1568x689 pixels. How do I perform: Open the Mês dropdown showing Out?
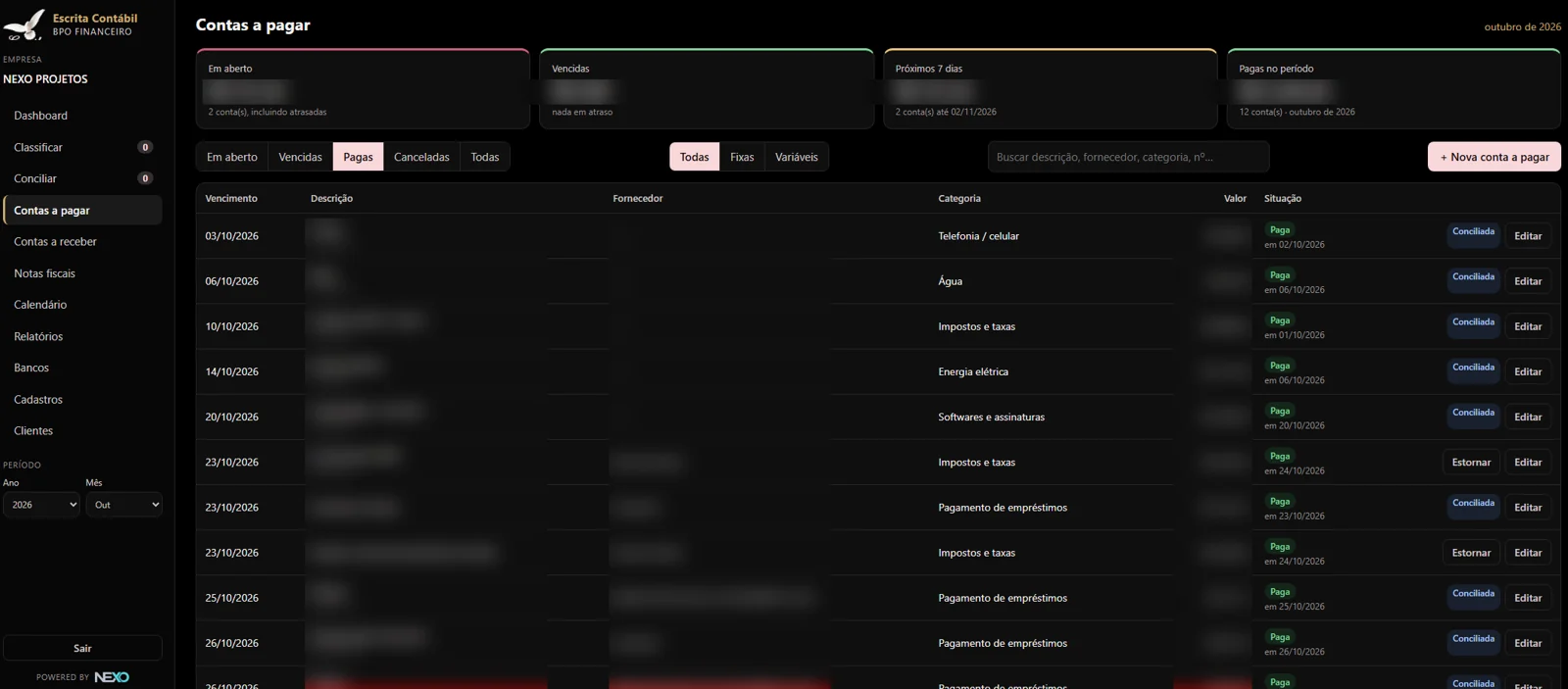click(123, 505)
